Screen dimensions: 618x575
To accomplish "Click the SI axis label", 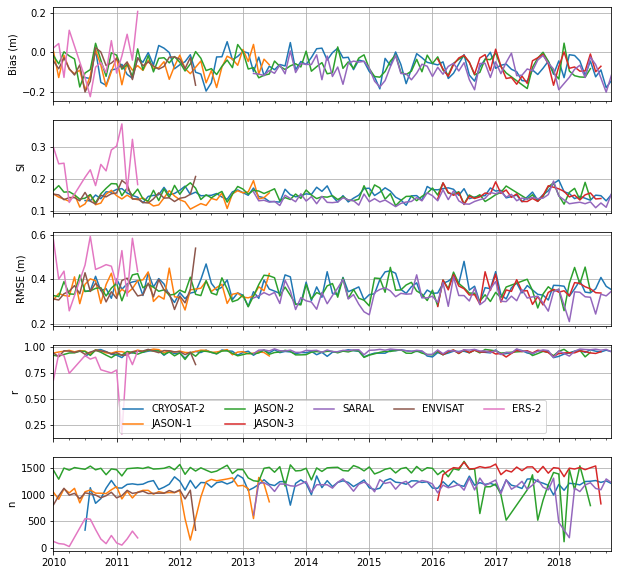I will point(20,167).
